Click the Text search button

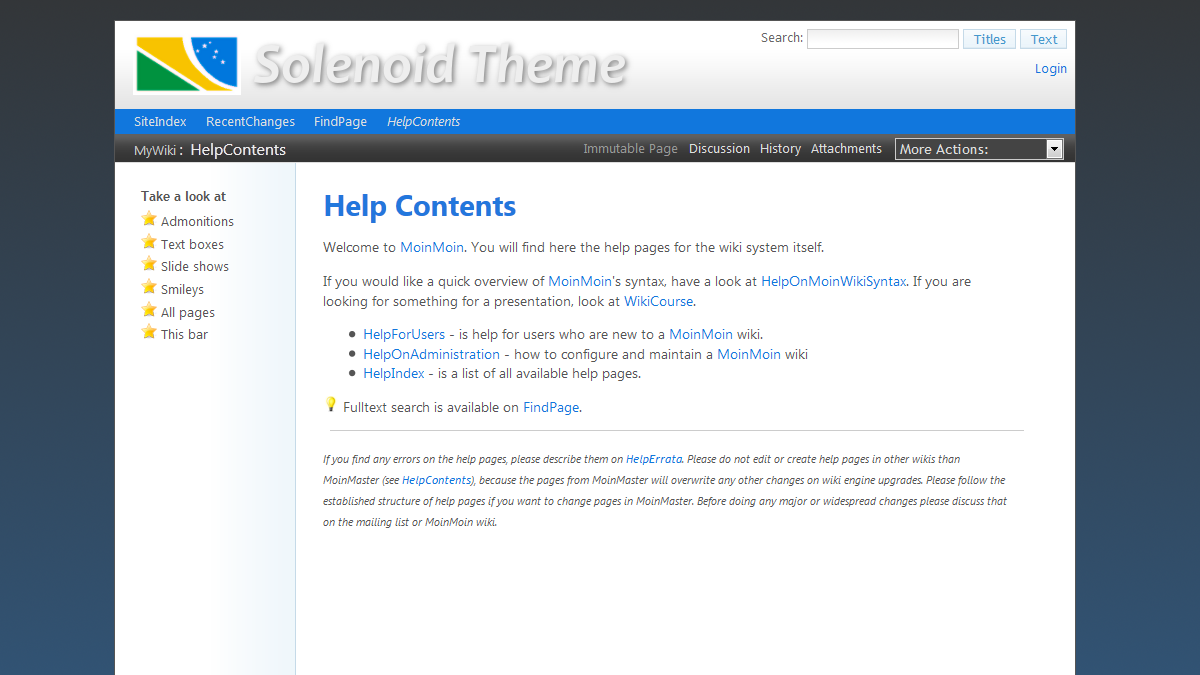click(1043, 39)
